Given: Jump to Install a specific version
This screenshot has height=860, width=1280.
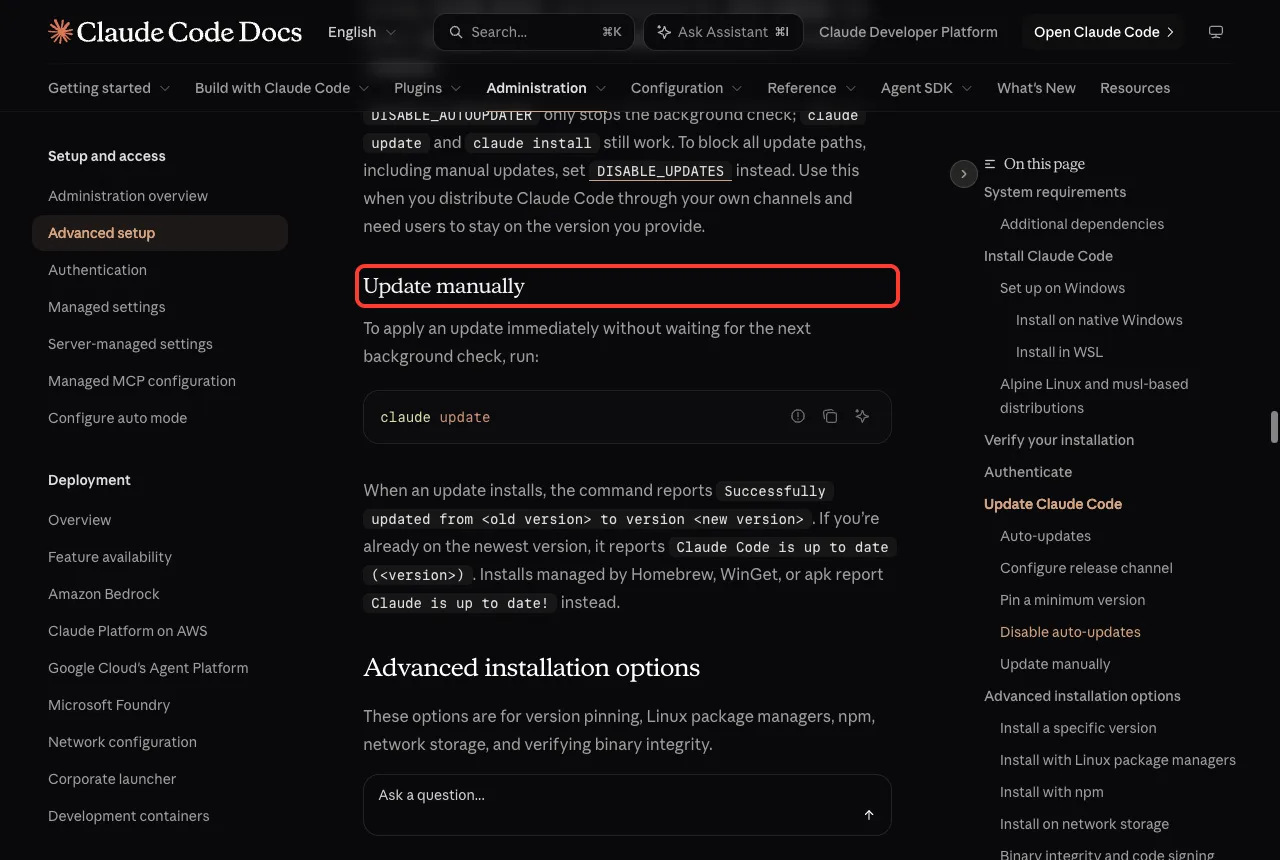Looking at the screenshot, I should click(x=1078, y=728).
